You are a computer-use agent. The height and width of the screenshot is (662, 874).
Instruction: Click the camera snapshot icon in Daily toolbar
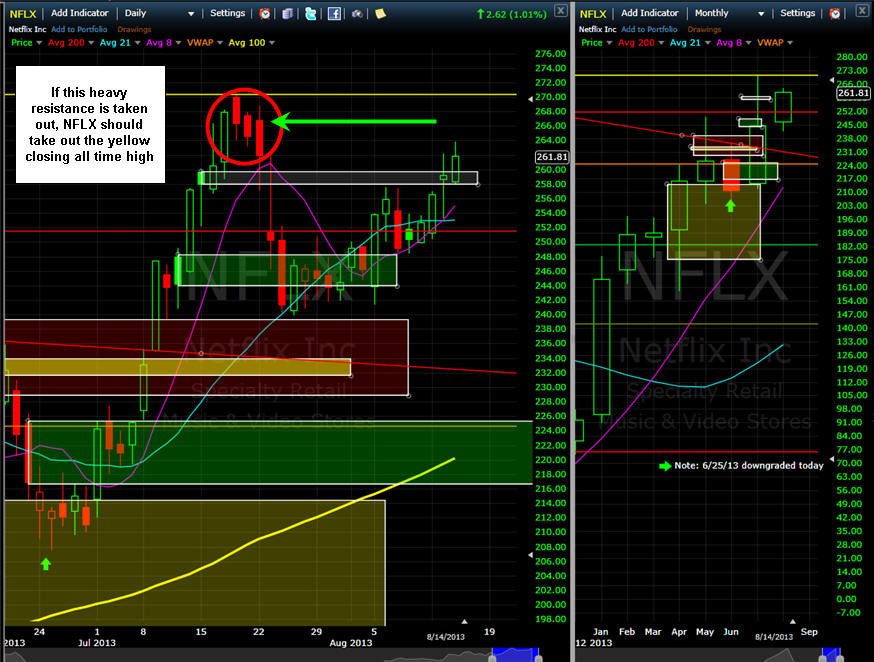(x=357, y=13)
